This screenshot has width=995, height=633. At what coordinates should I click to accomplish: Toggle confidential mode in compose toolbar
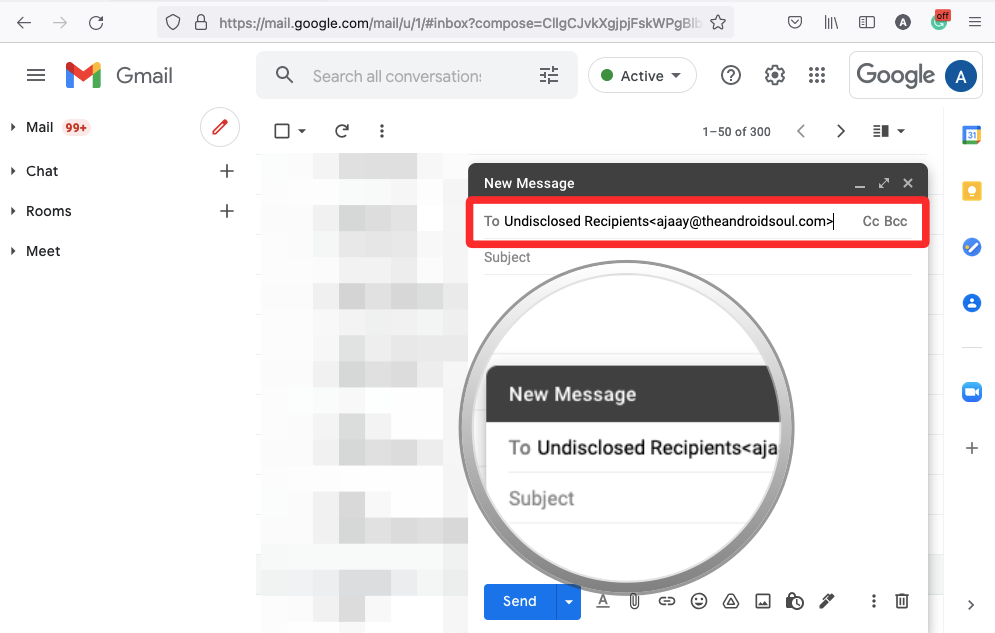[795, 601]
